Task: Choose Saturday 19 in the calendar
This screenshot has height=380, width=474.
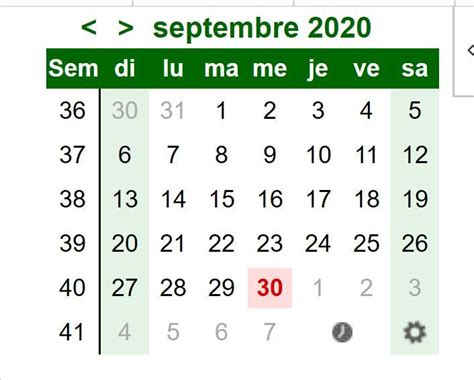Action: click(415, 199)
